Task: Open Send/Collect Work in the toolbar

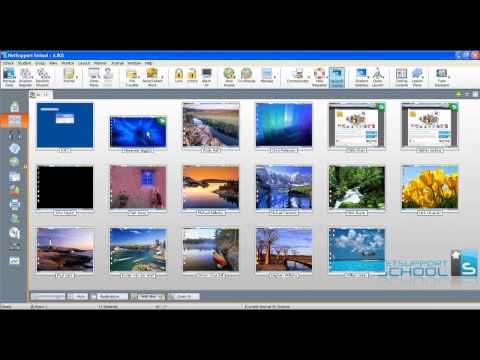Action: tap(152, 77)
